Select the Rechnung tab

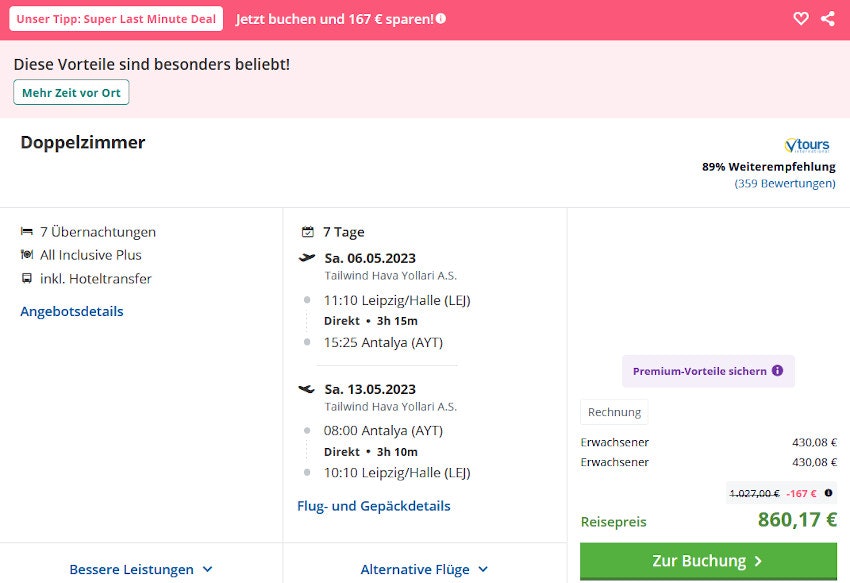point(614,412)
